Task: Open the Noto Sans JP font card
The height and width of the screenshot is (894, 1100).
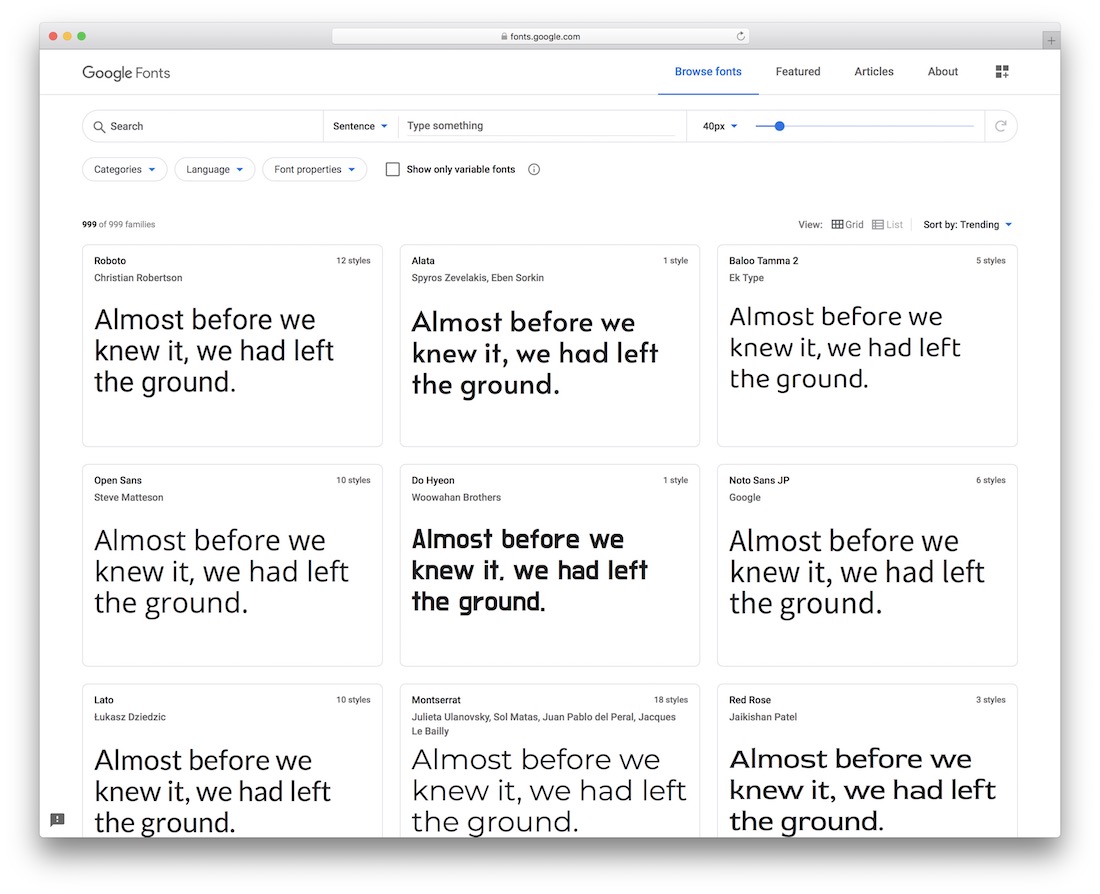Action: 867,565
